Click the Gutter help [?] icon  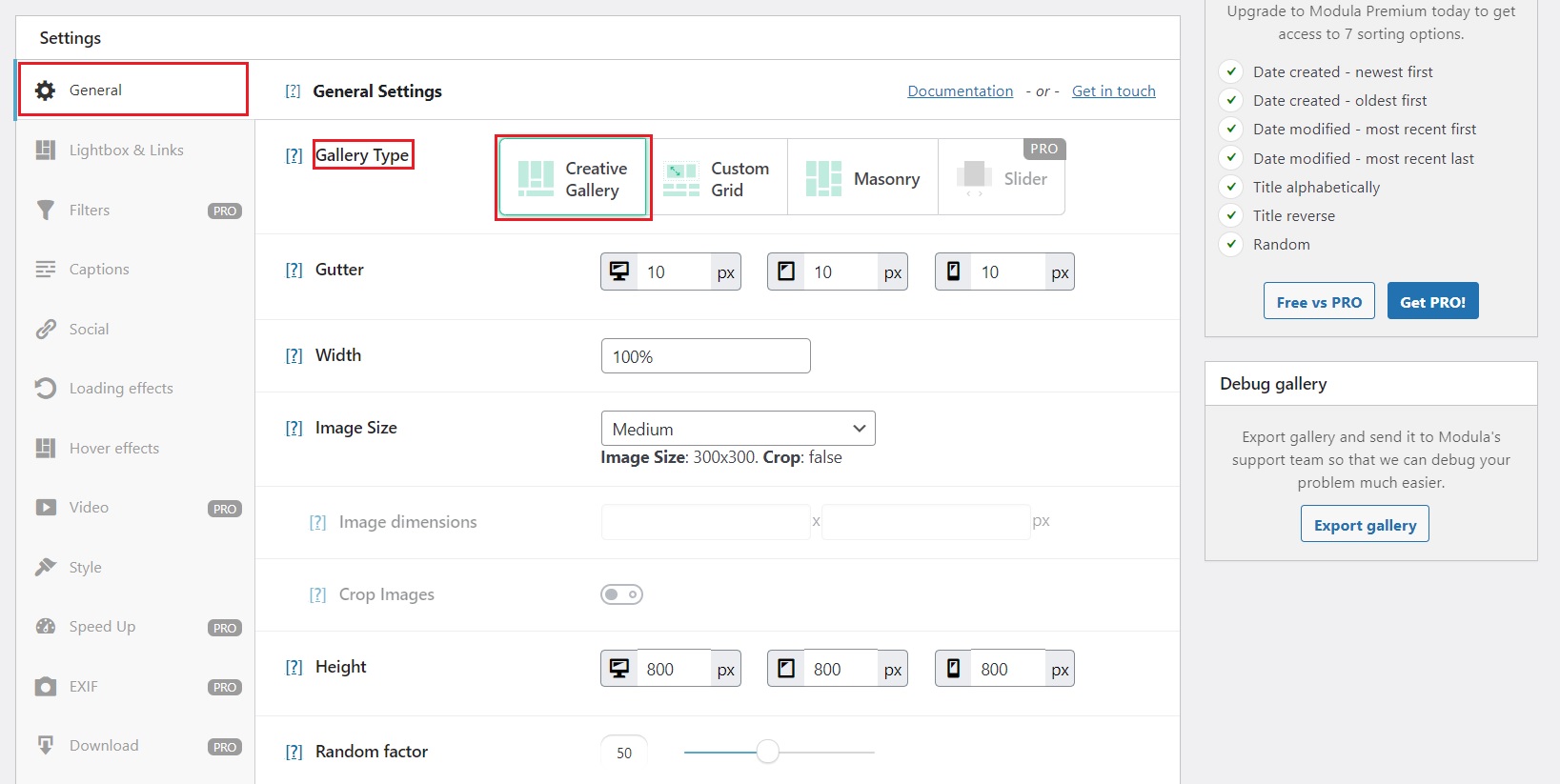coord(294,271)
